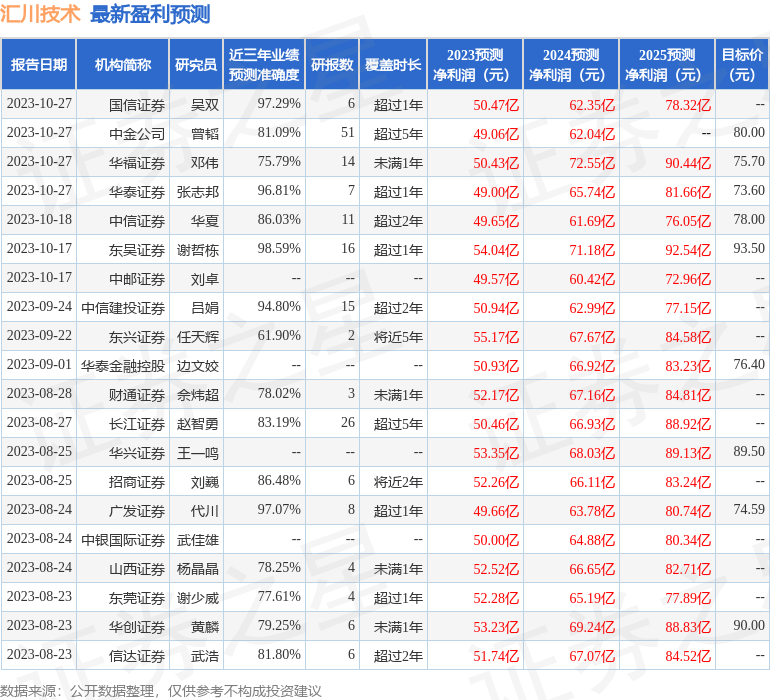Click accuracy value 97.29%
Viewport: 770px width, 700px height.
coord(279,104)
